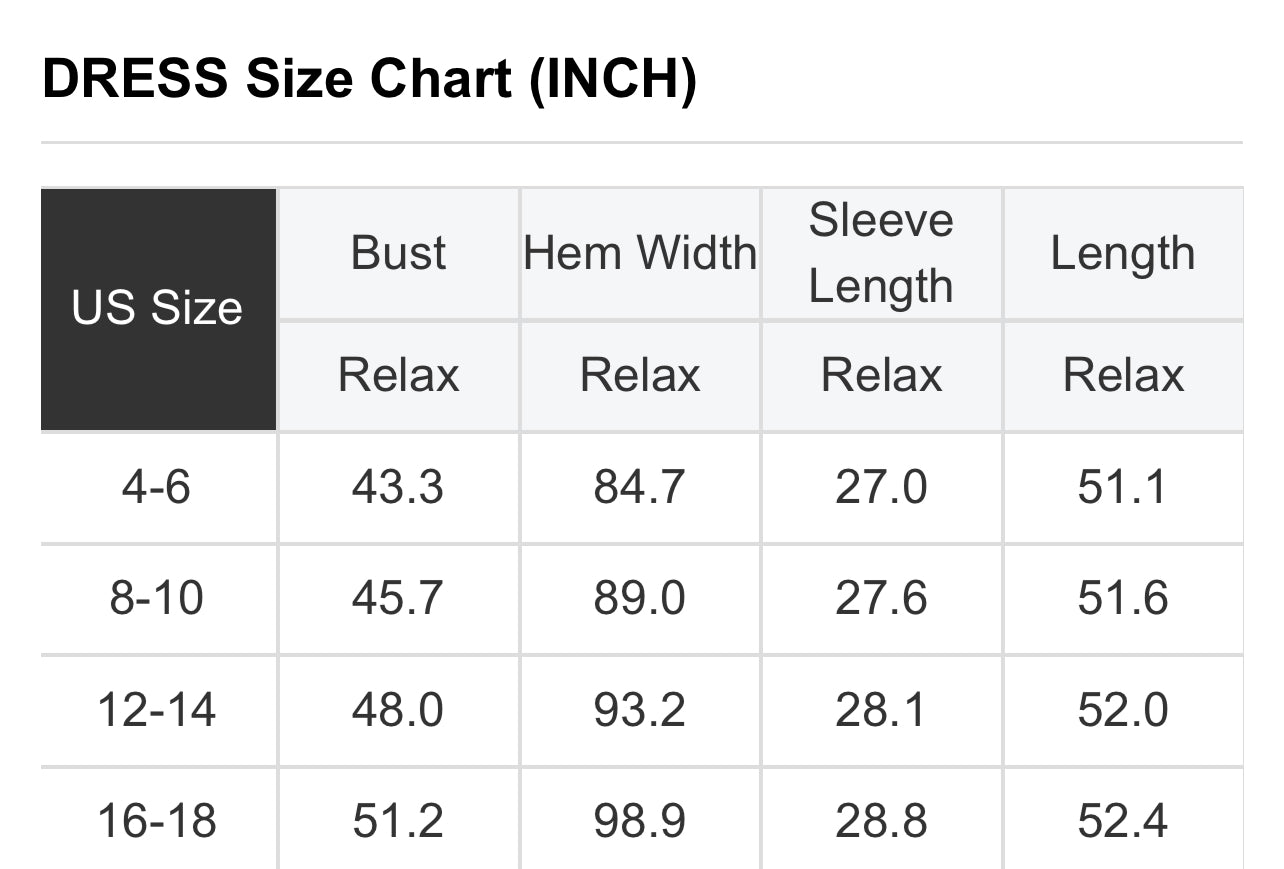The height and width of the screenshot is (869, 1284).
Task: Select sleeve length value 28.1
Action: (x=881, y=710)
